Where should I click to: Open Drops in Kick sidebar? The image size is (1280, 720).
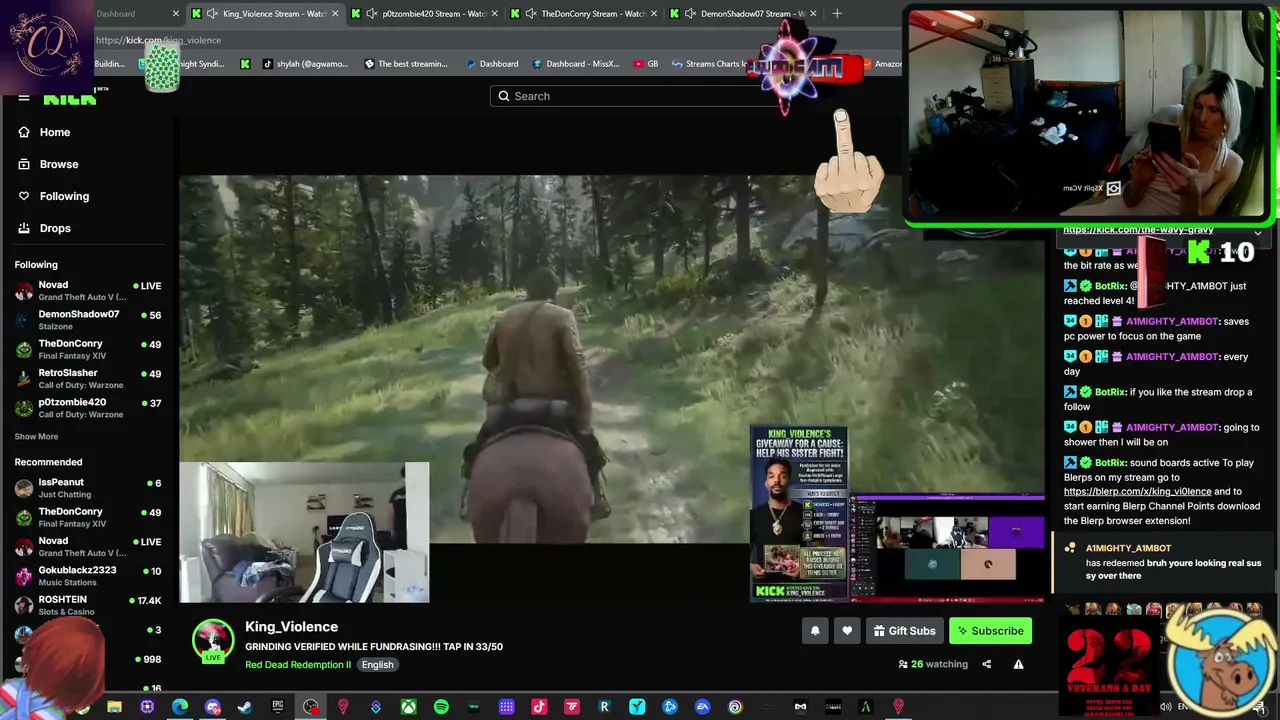point(55,228)
